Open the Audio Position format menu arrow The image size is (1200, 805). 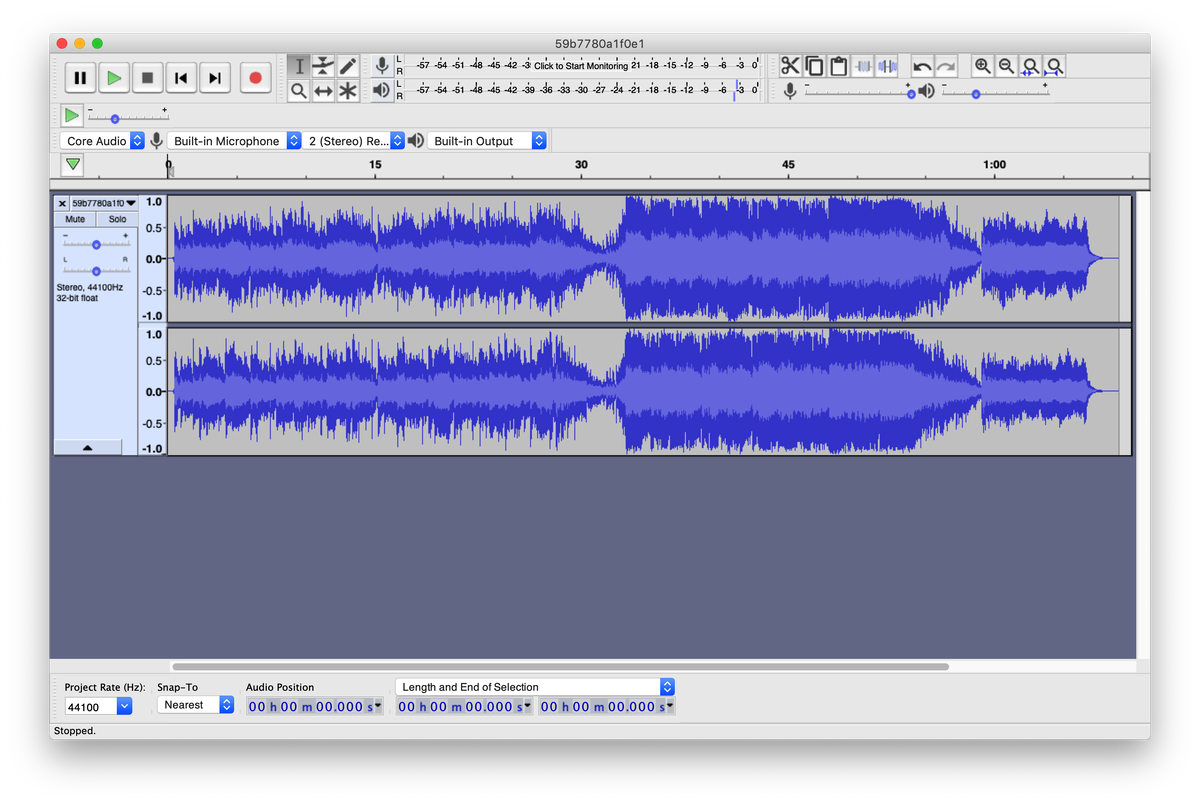coord(379,706)
